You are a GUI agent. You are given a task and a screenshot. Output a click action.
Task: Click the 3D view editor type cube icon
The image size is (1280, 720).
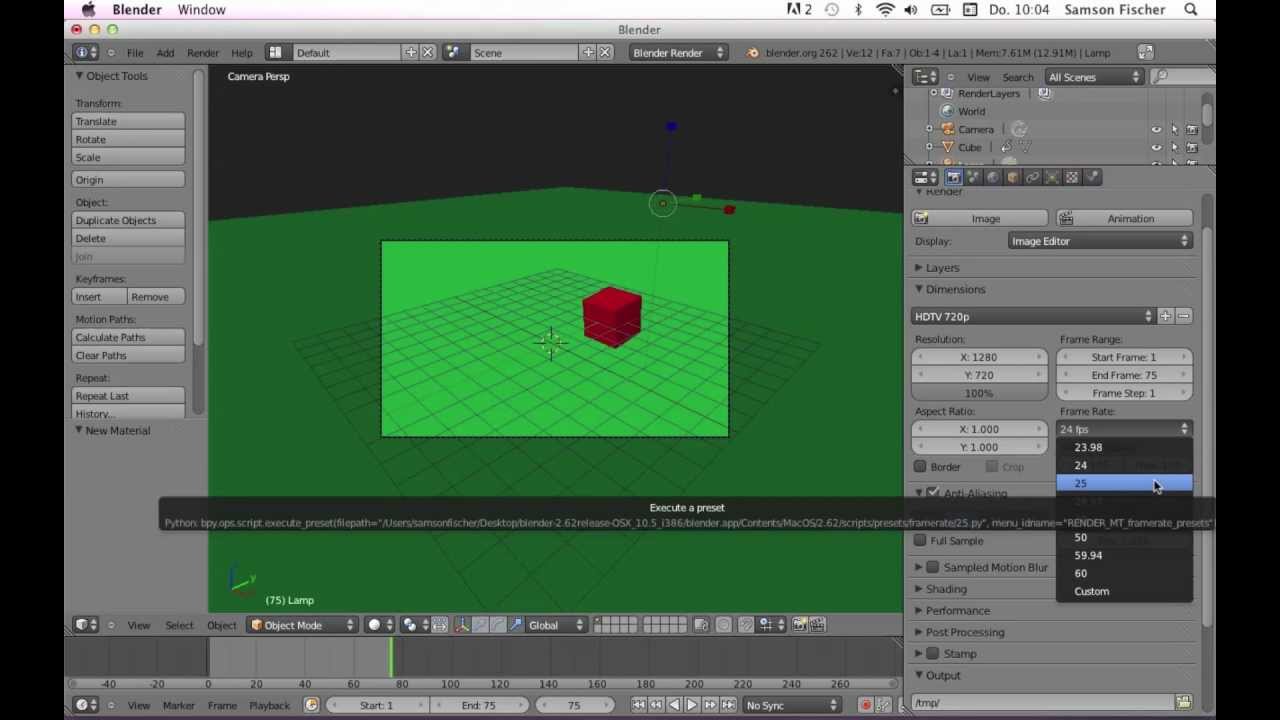click(87, 625)
